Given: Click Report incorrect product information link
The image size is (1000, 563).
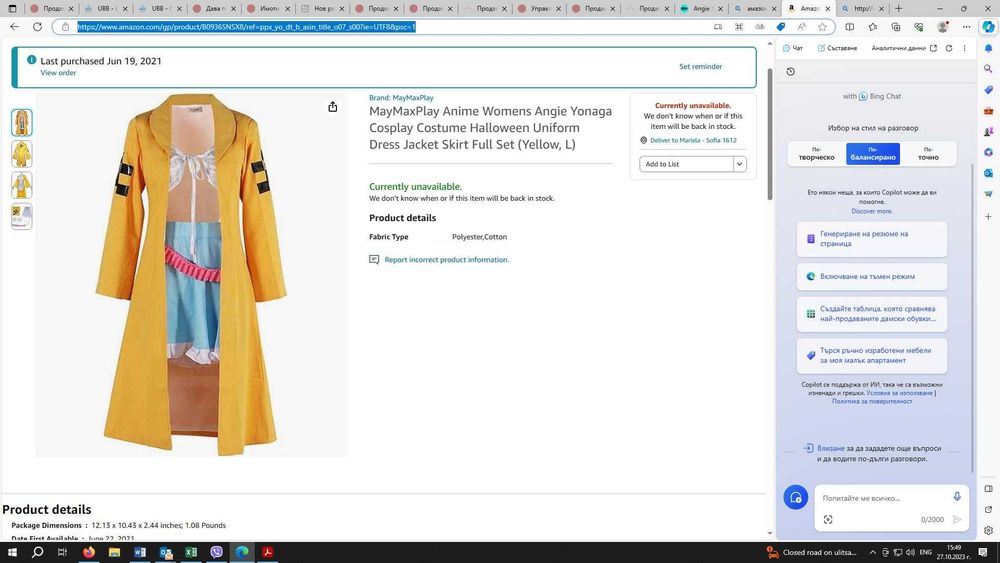Looking at the screenshot, I should pos(446,260).
